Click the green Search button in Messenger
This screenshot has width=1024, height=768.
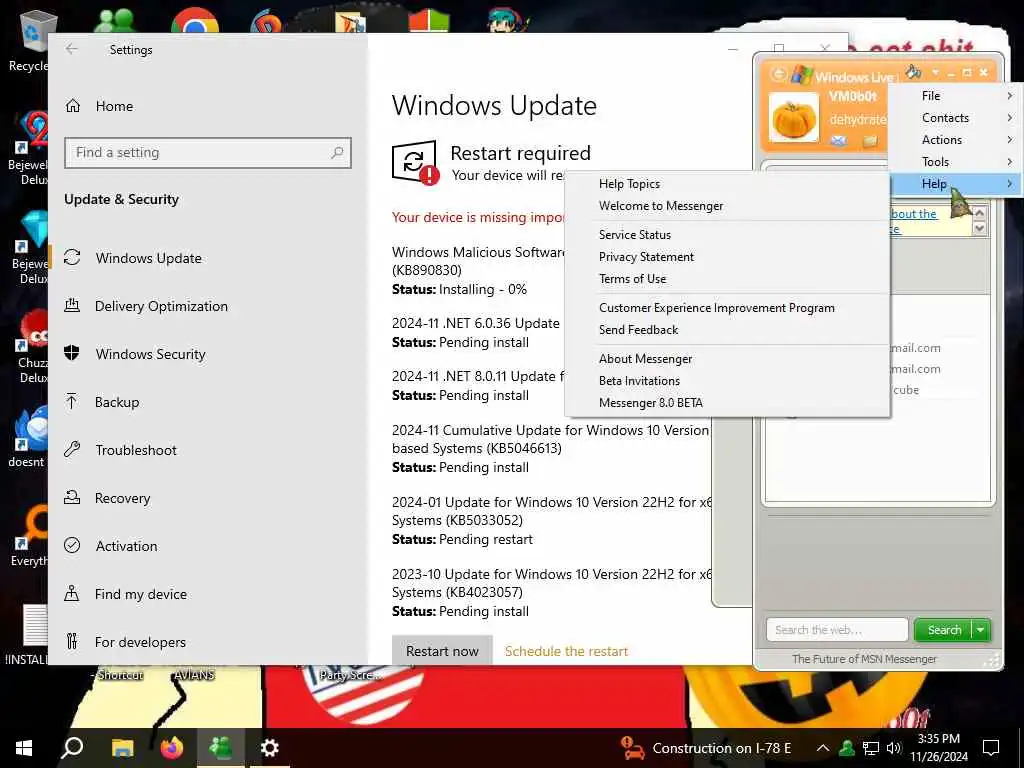pos(944,630)
